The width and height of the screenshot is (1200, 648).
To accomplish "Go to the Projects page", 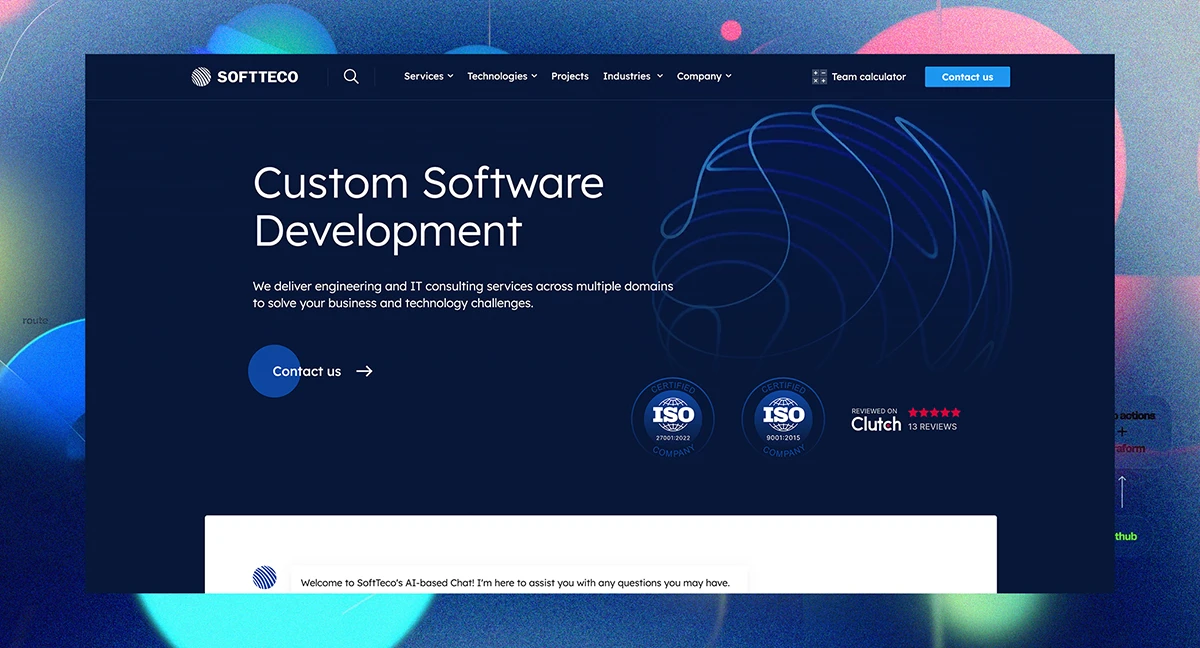I will (570, 76).
